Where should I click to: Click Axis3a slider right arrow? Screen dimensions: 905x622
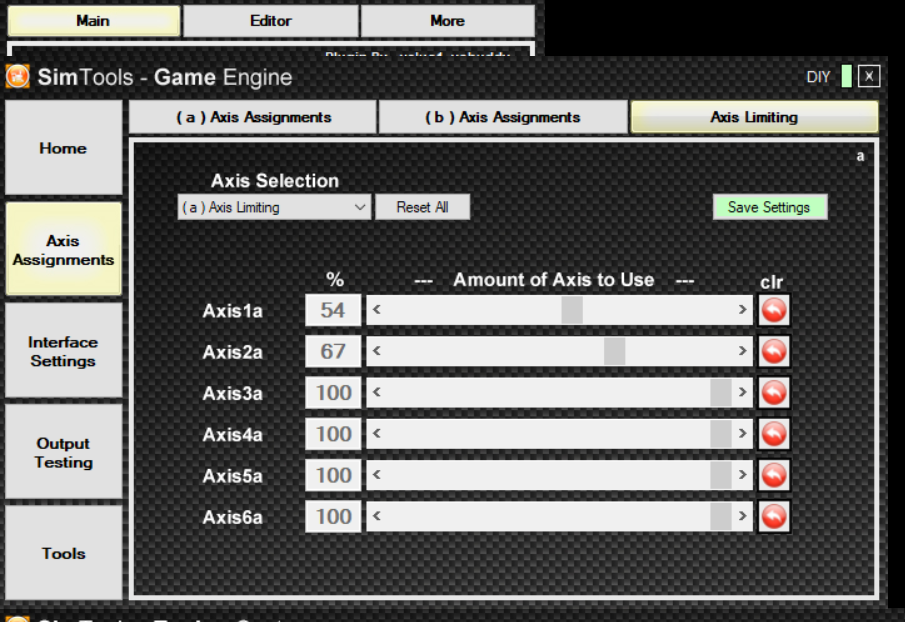pos(742,392)
